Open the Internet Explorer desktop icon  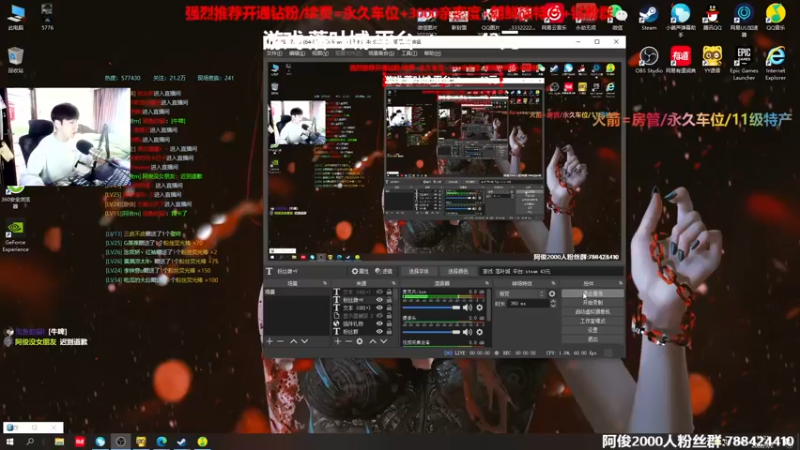click(x=775, y=63)
